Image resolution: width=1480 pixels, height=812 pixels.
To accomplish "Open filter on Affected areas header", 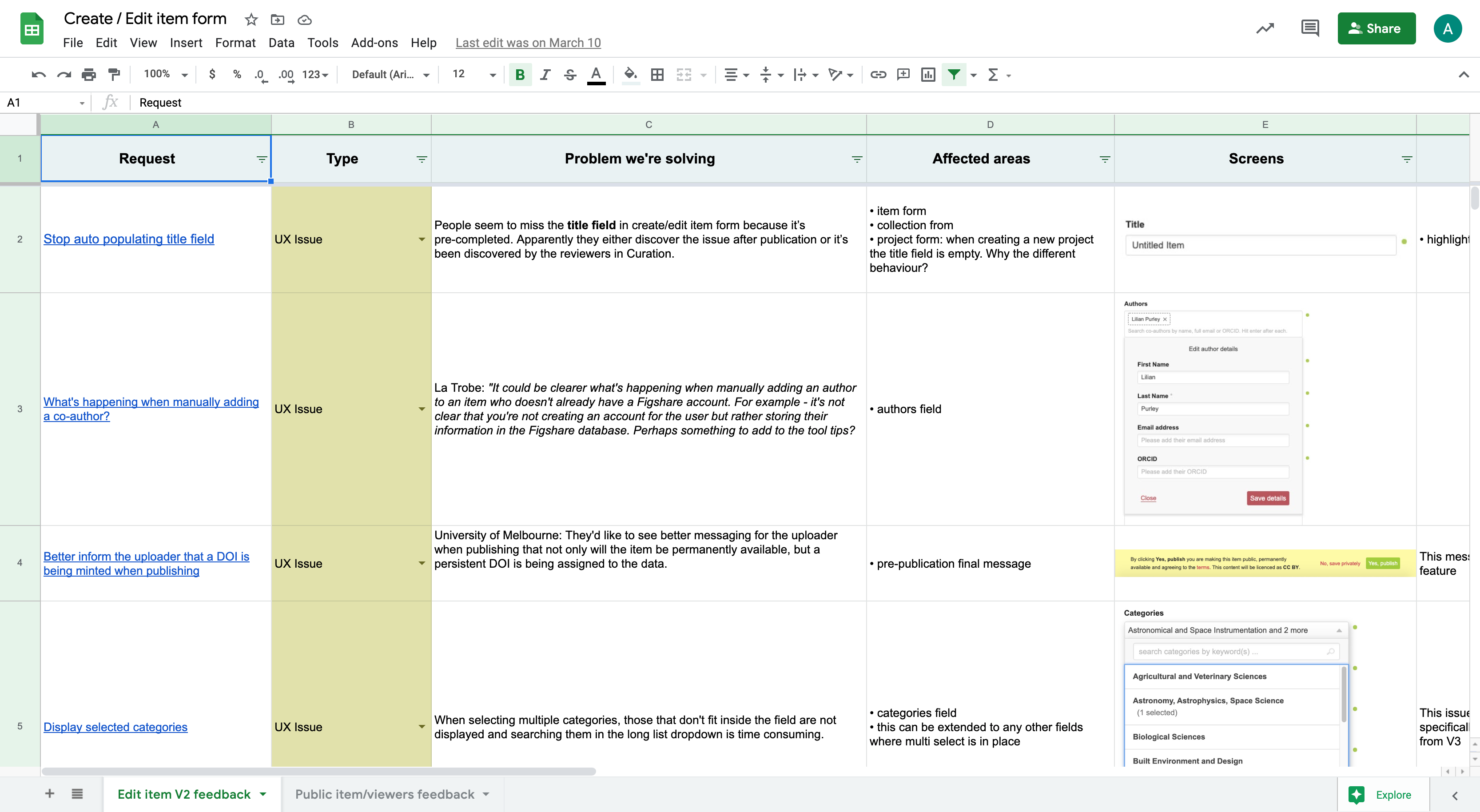I will pyautogui.click(x=1105, y=159).
